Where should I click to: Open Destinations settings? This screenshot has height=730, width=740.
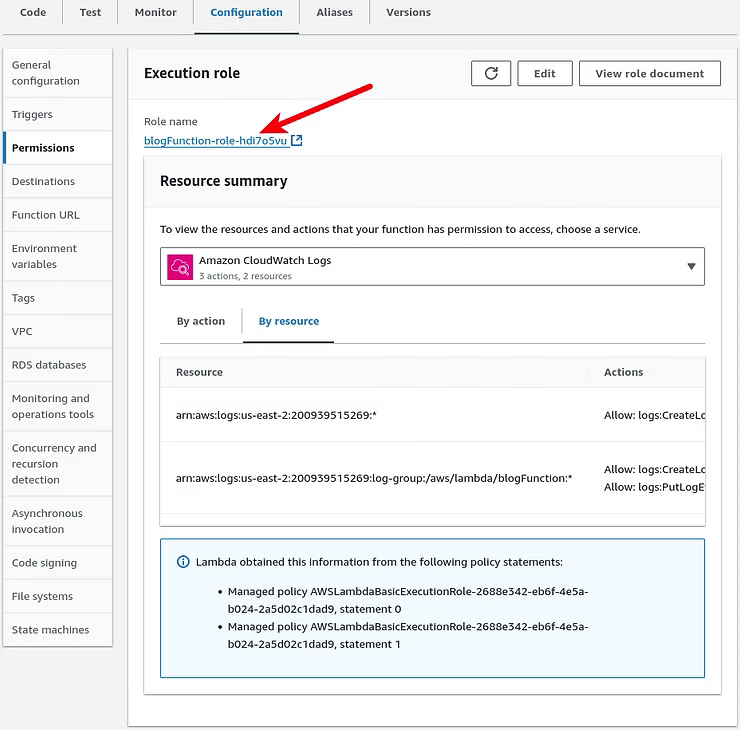[58, 181]
